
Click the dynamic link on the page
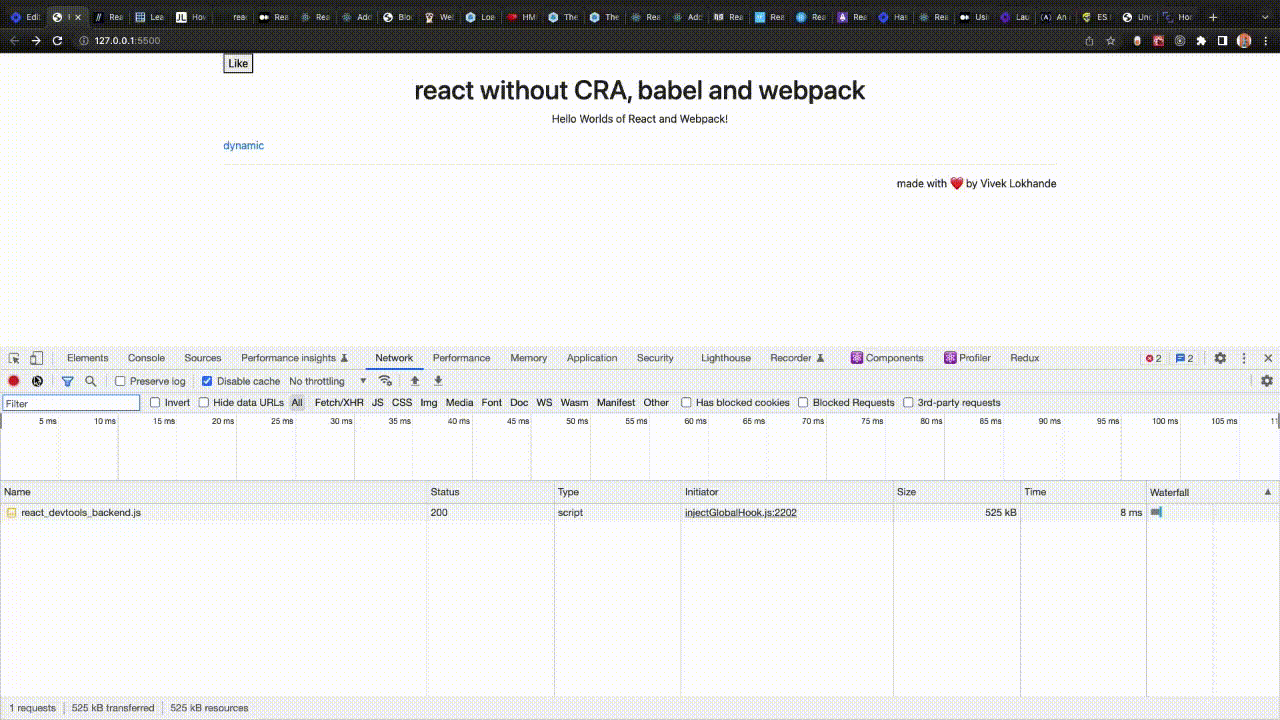[243, 145]
